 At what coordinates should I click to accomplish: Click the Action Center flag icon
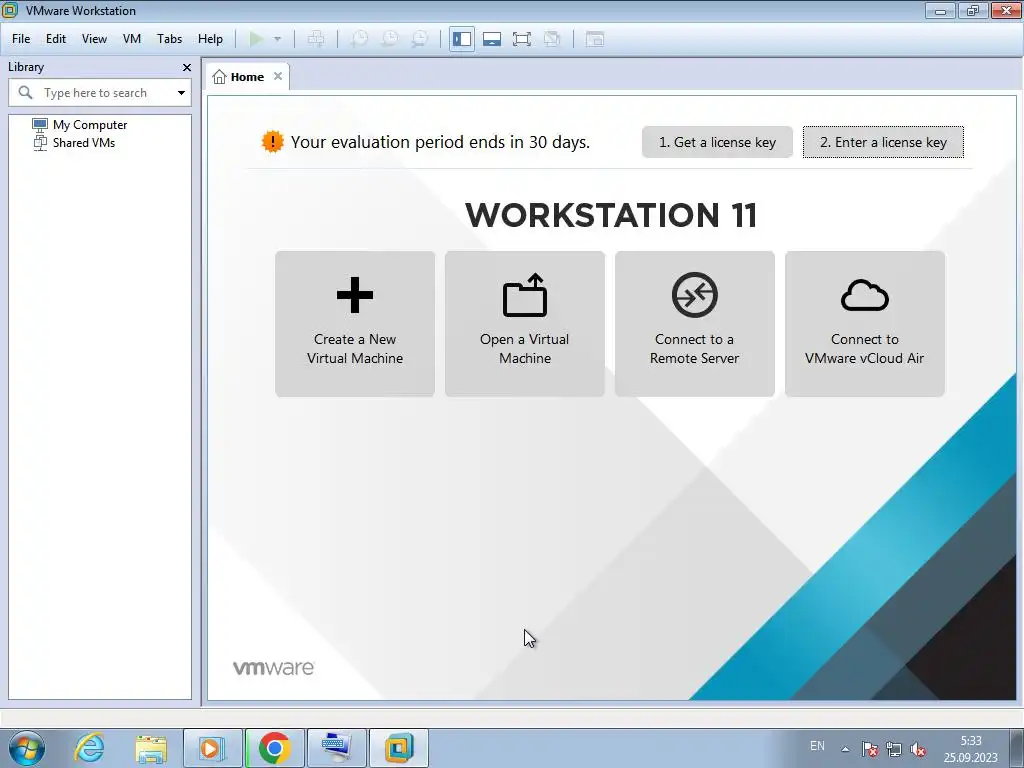tap(869, 749)
